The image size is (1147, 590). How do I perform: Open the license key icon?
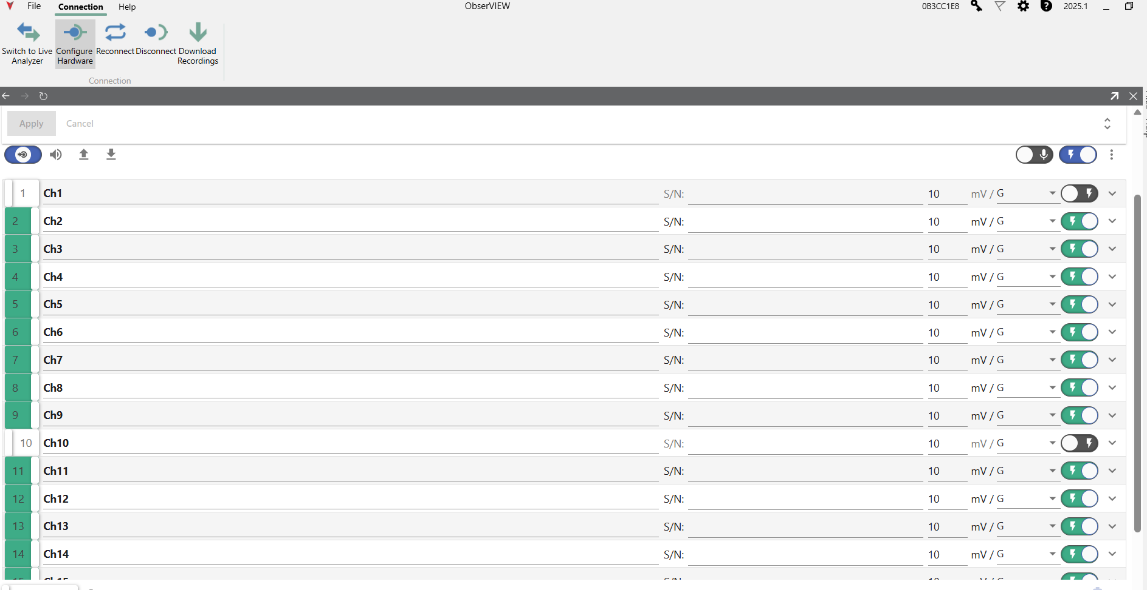976,6
